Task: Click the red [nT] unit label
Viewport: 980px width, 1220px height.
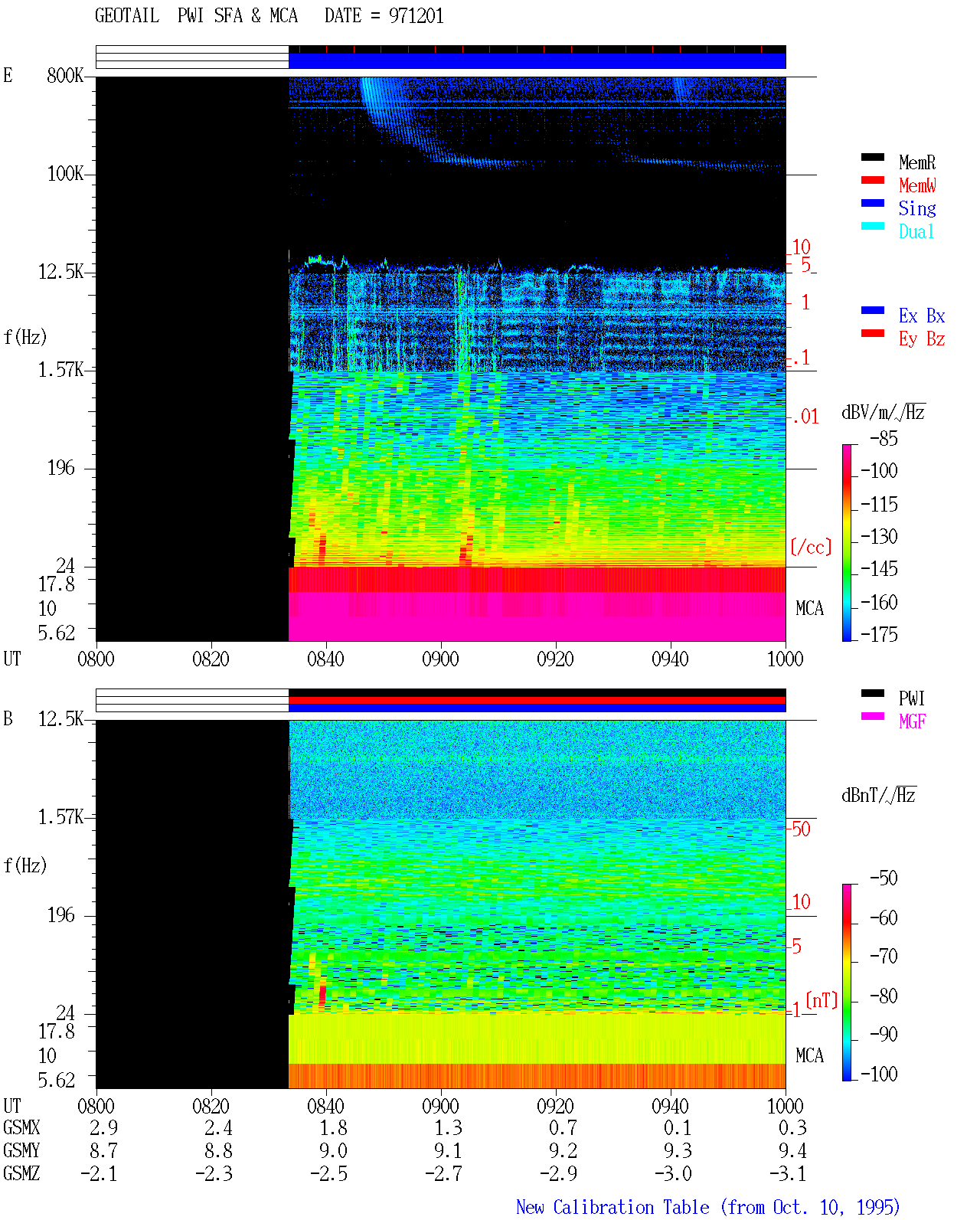Action: pyautogui.click(x=822, y=1000)
